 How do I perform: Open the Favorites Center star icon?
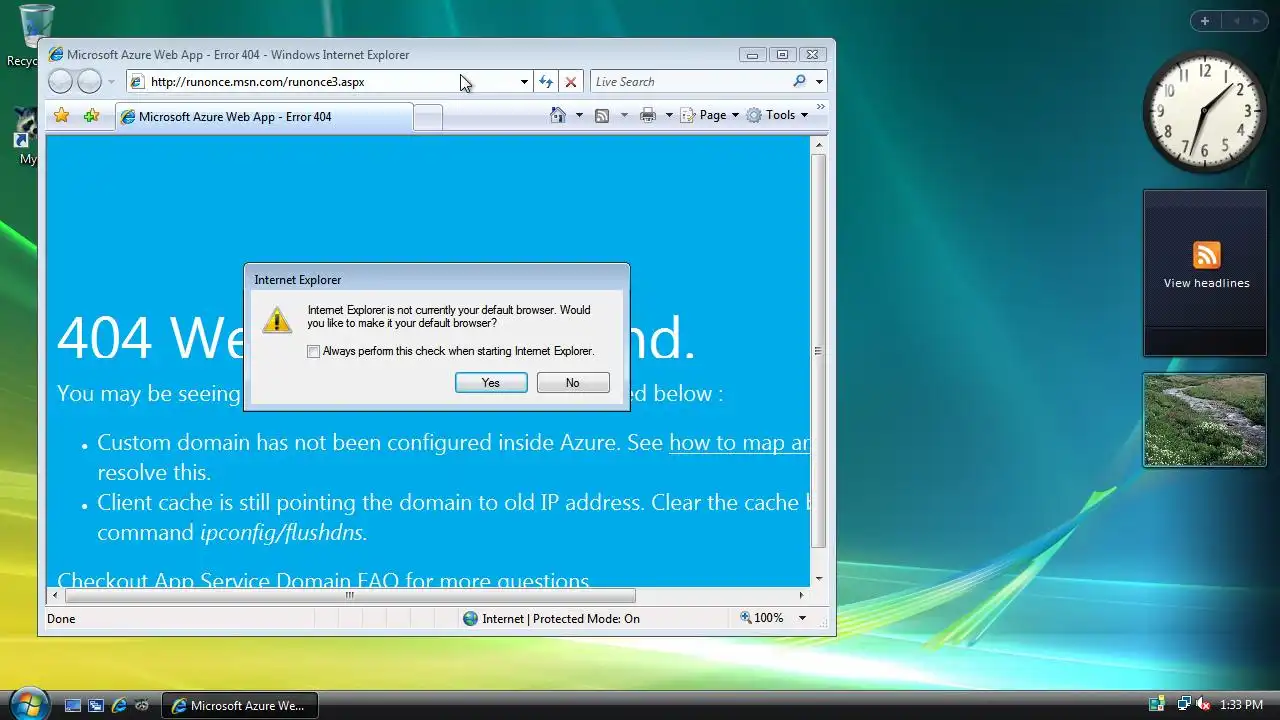pyautogui.click(x=61, y=116)
